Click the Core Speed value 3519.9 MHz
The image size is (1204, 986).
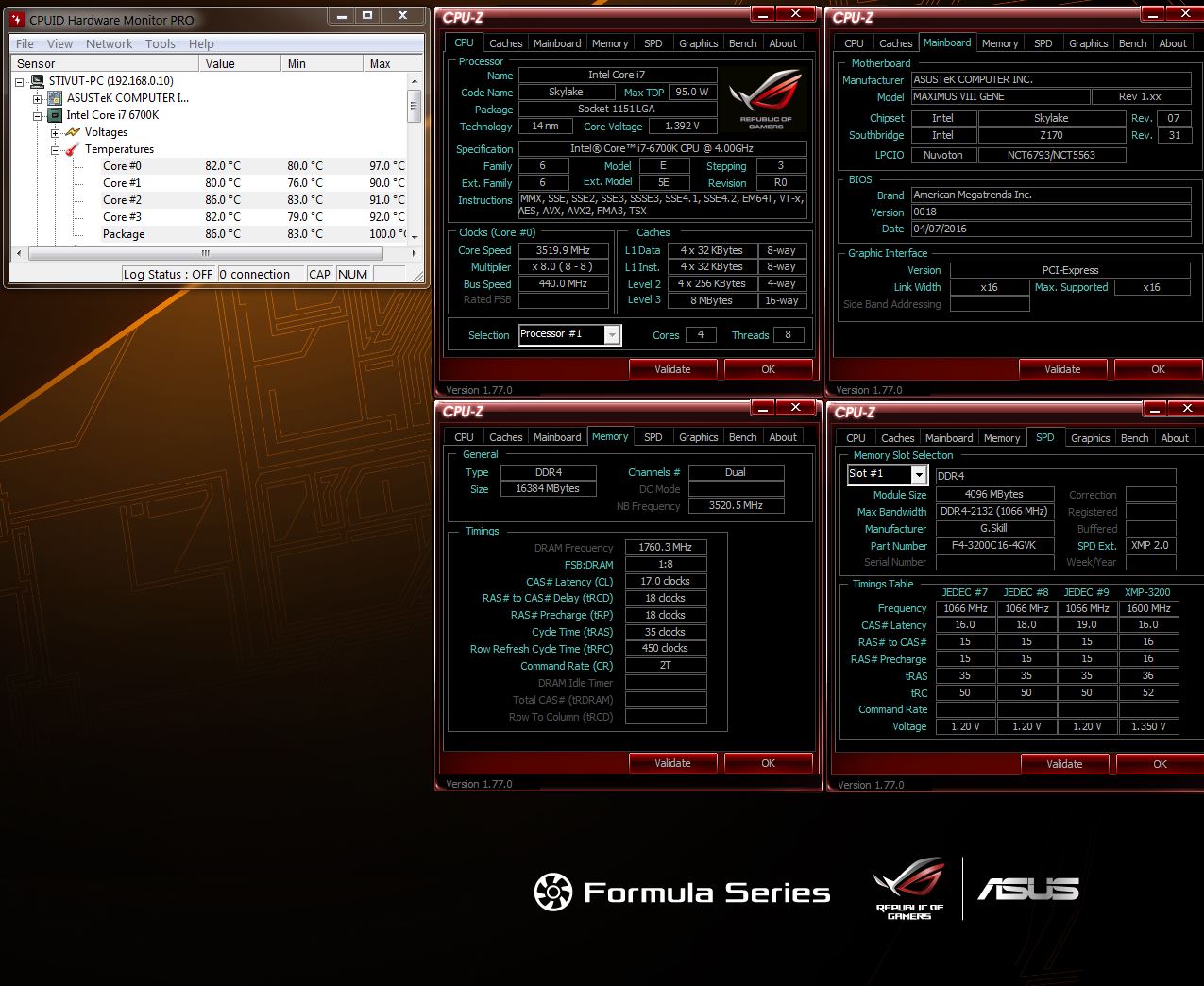tap(564, 250)
